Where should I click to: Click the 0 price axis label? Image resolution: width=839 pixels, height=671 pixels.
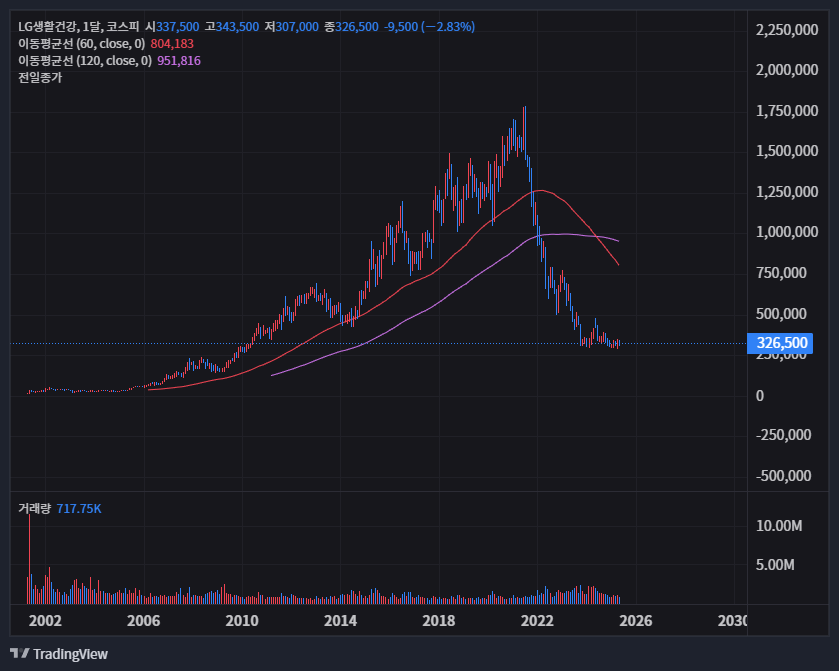click(x=760, y=396)
